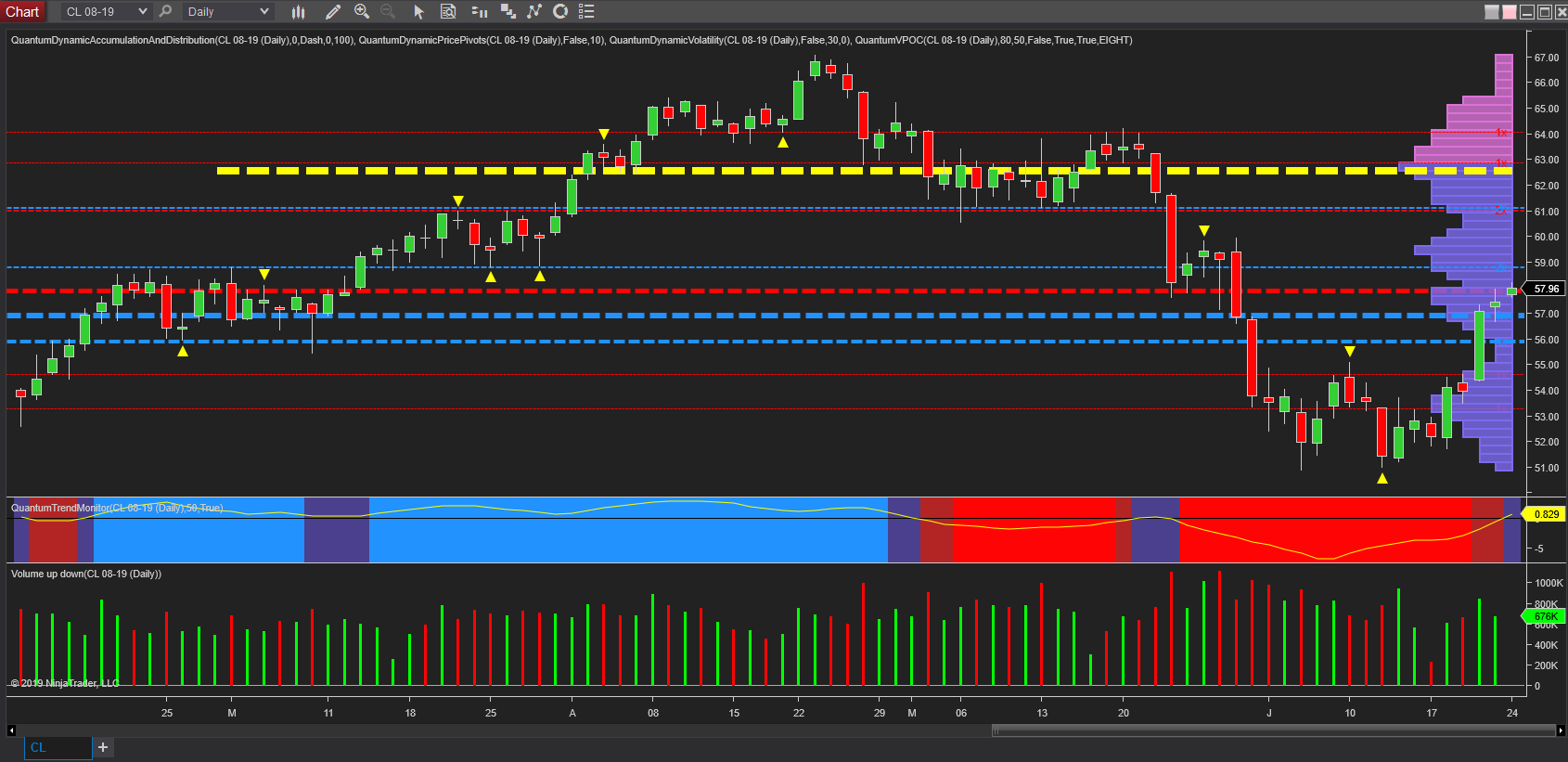Open the data box icon
1568x762 pixels.
448,12
